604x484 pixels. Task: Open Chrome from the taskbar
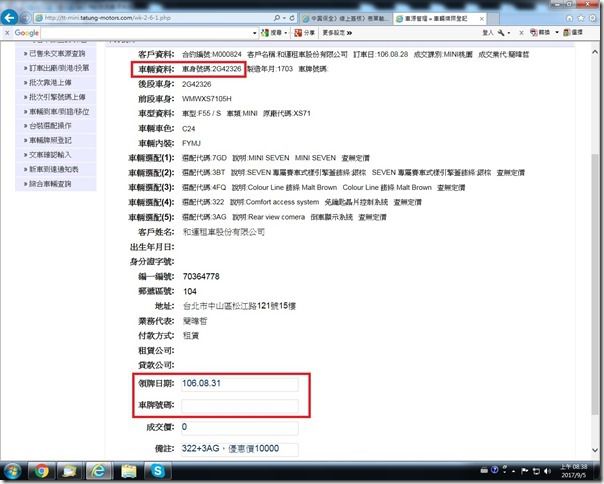pos(41,471)
